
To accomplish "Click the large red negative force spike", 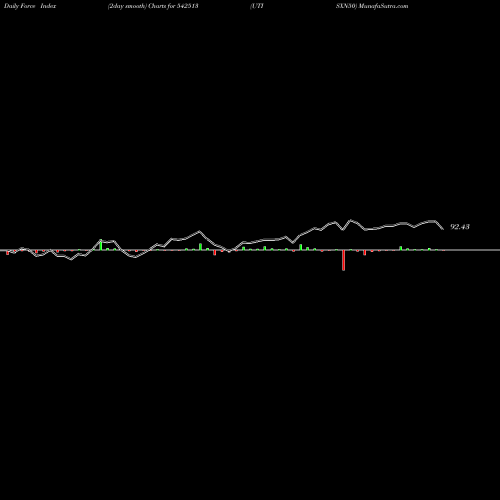I will pos(343,260).
